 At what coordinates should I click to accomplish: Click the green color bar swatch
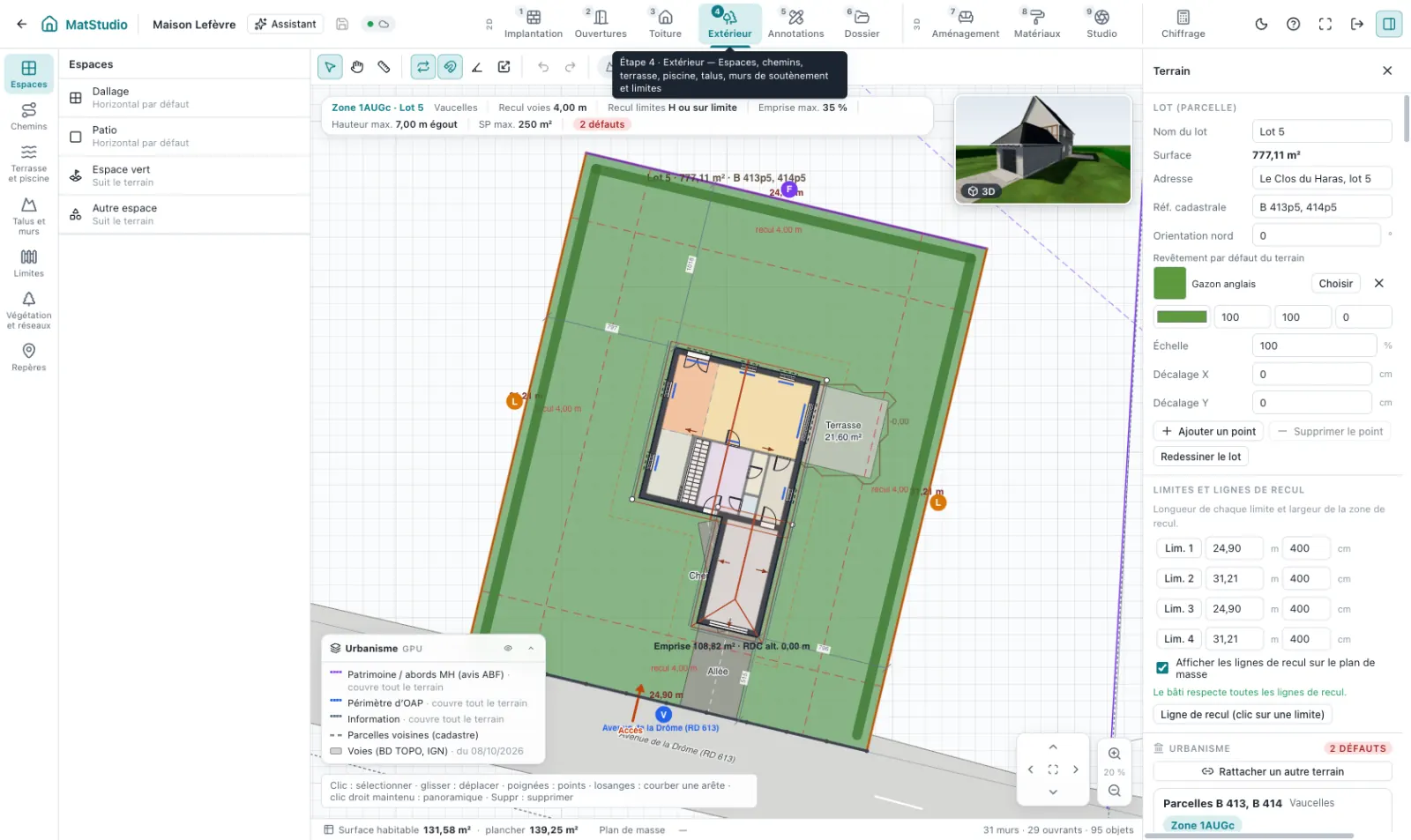click(x=1182, y=316)
